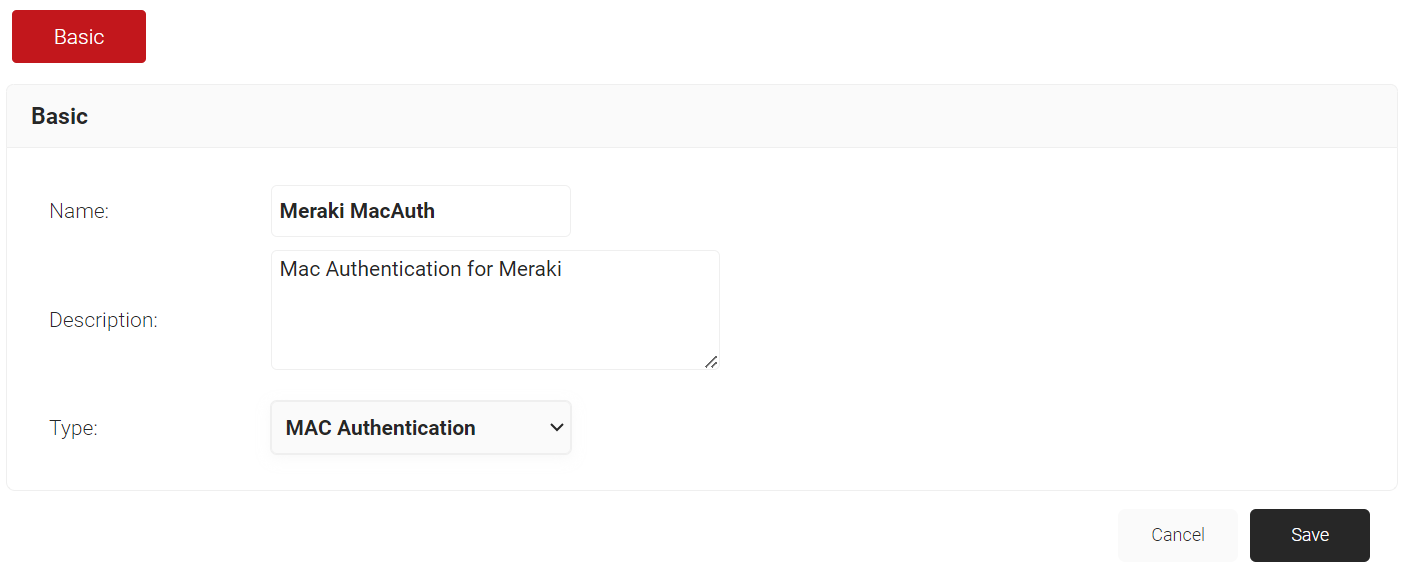Click the Description field label
1405x574 pixels.
tap(103, 321)
